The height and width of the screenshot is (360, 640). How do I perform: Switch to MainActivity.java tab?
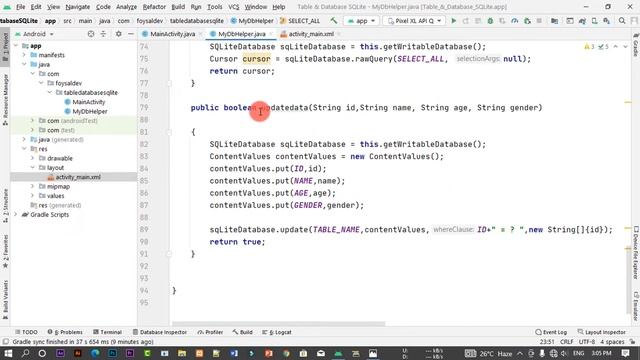[x=172, y=34]
